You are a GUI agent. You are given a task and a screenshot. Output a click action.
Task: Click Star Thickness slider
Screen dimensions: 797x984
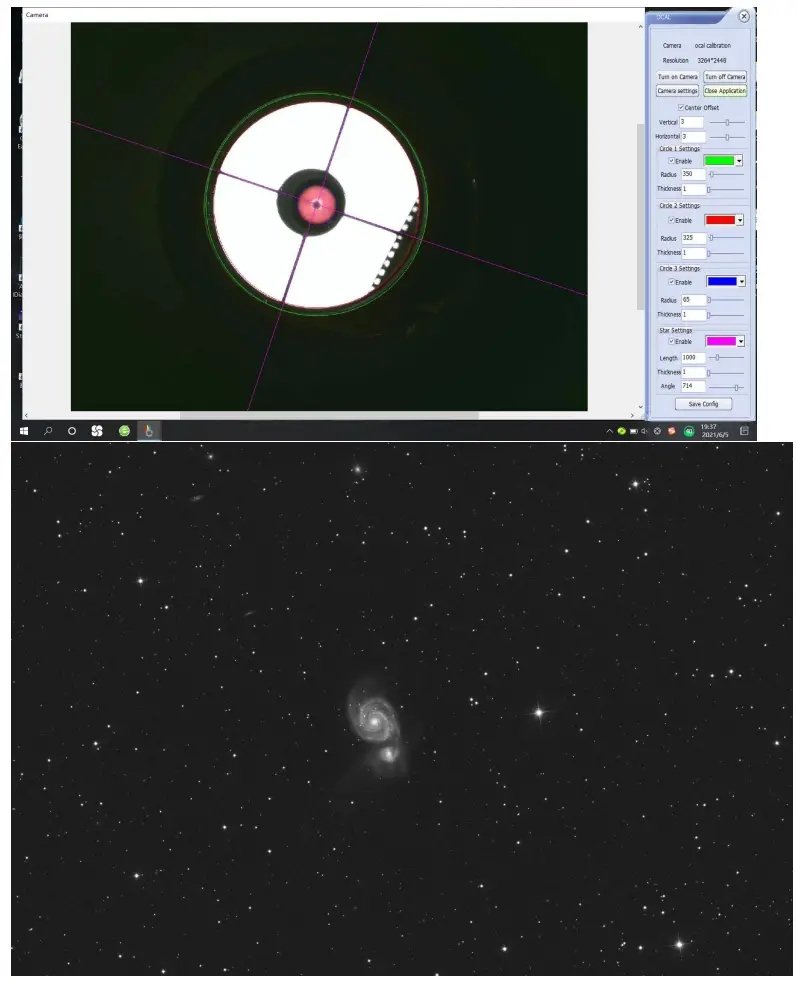tap(725, 373)
